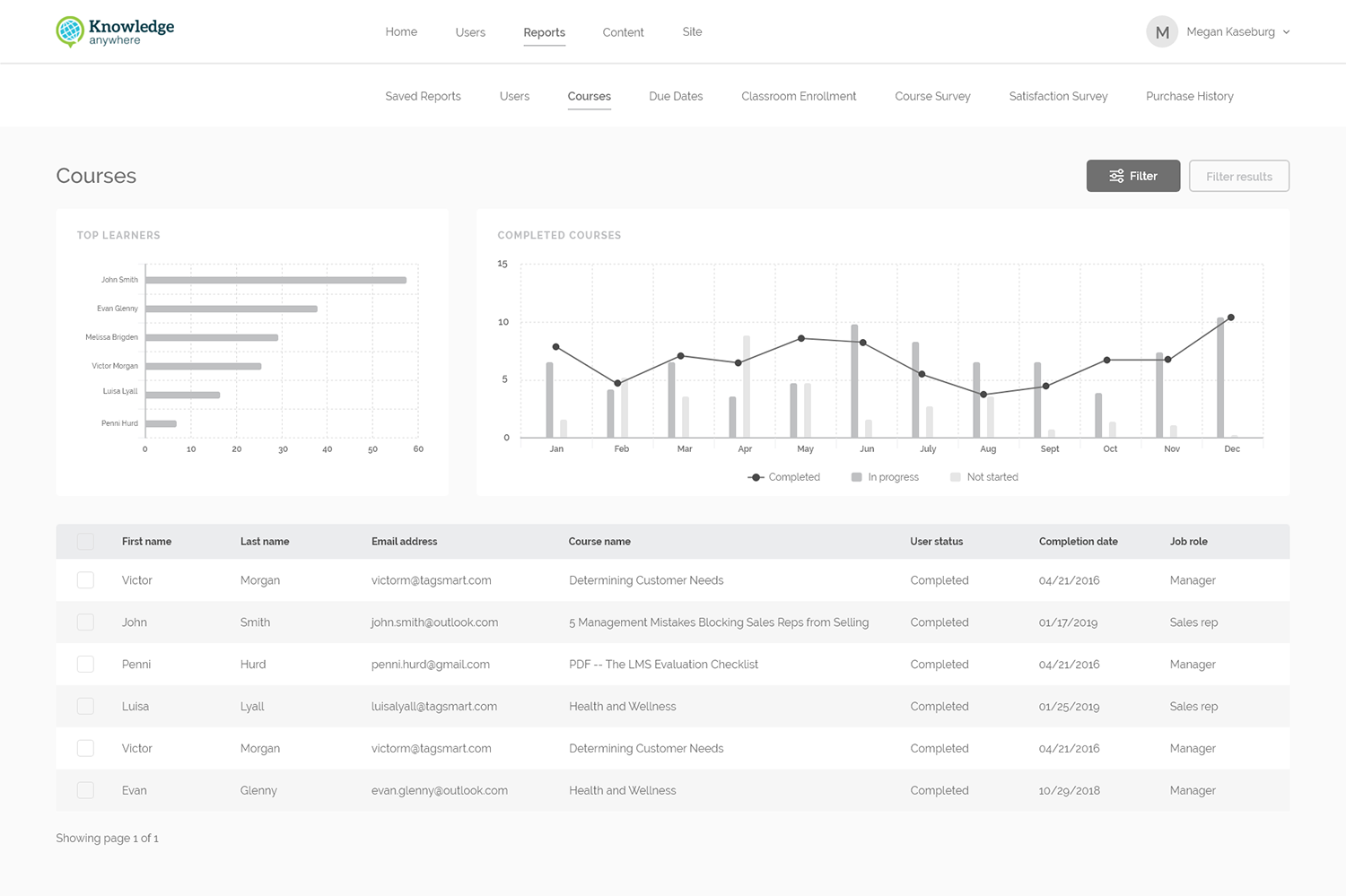Click the Filter results button
Viewport: 1346px width, 896px height.
(1238, 177)
